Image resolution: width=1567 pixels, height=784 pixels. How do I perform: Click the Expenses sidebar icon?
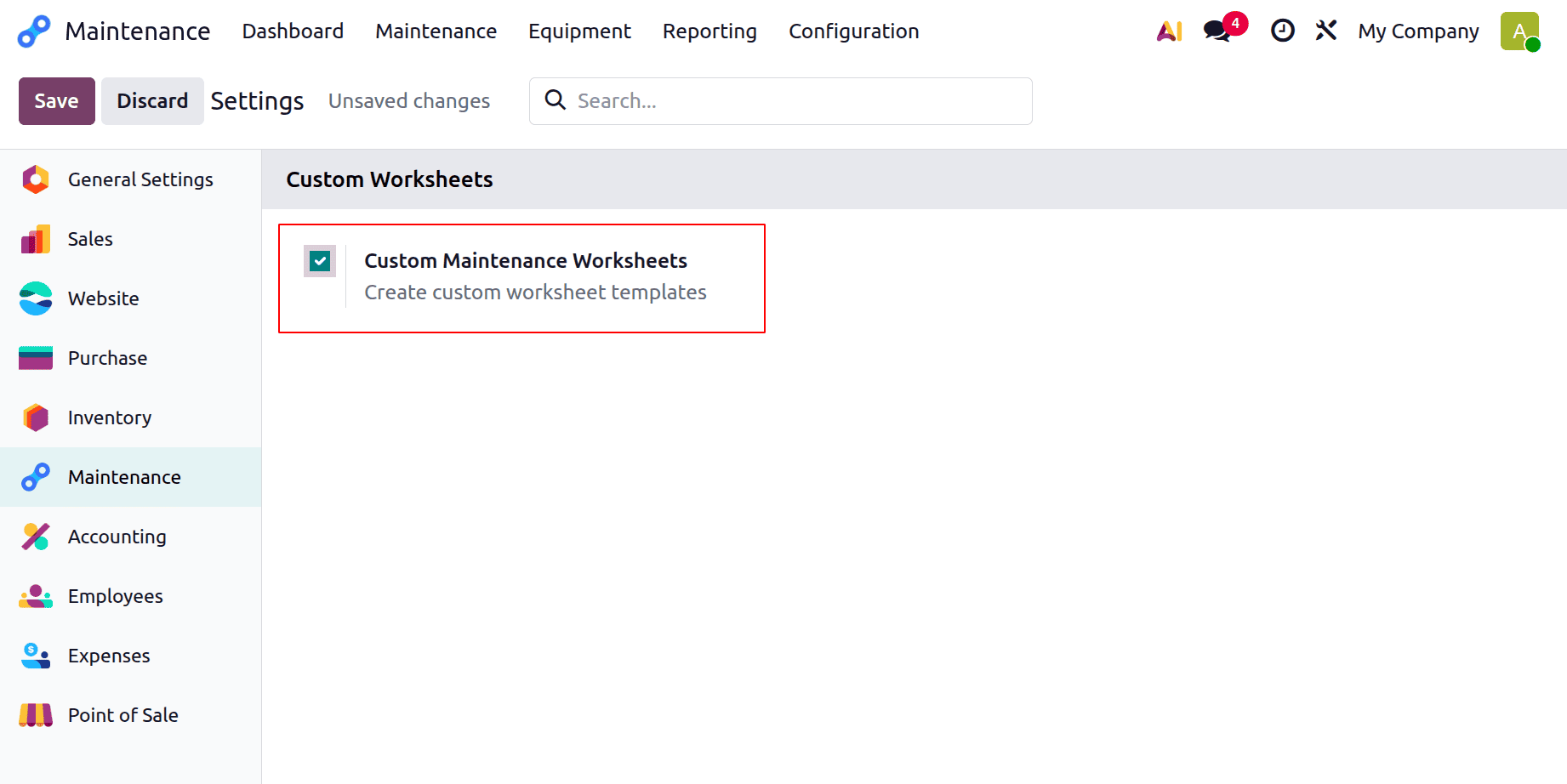point(36,656)
